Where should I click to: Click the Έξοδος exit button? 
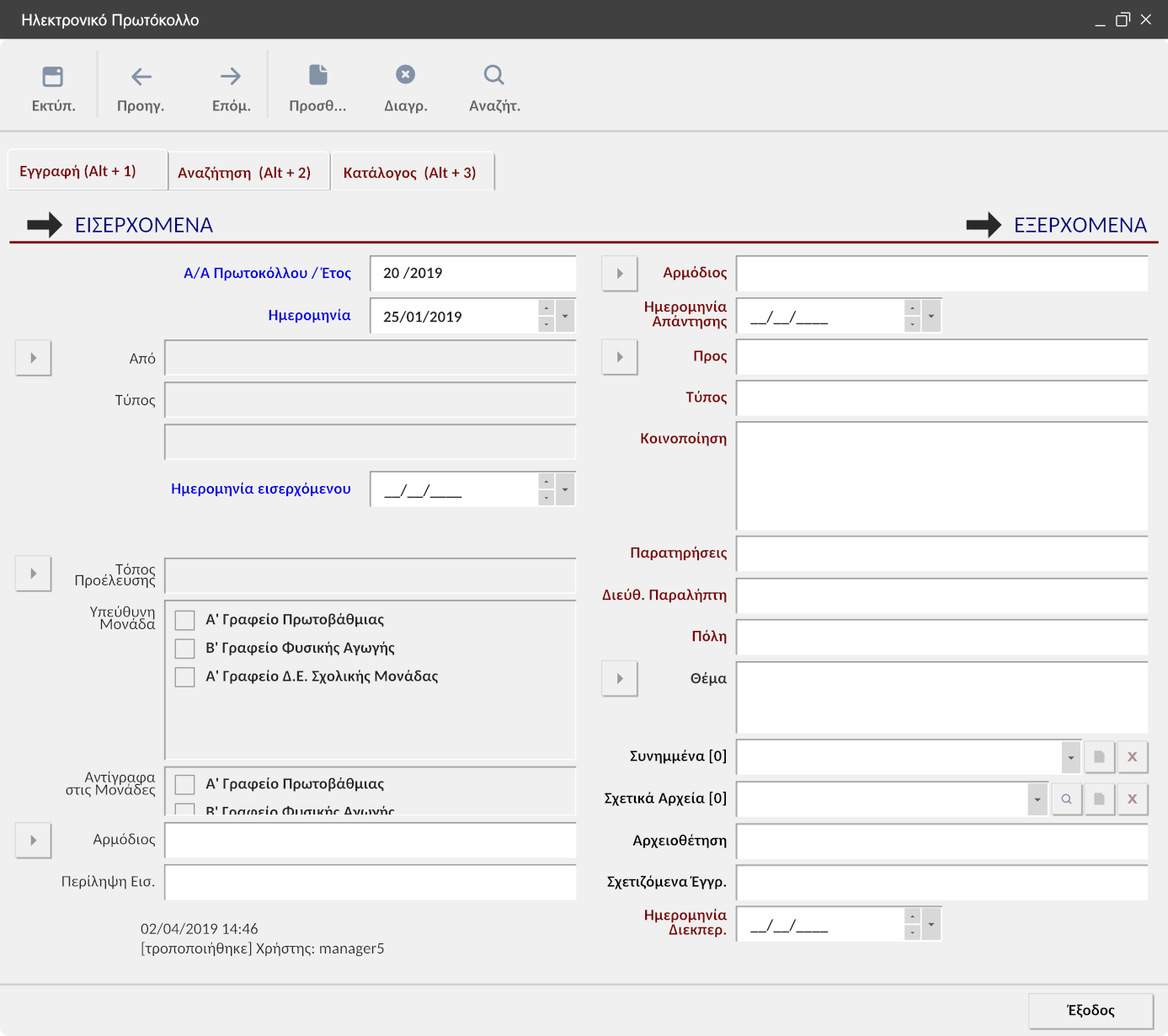pyautogui.click(x=1091, y=1011)
